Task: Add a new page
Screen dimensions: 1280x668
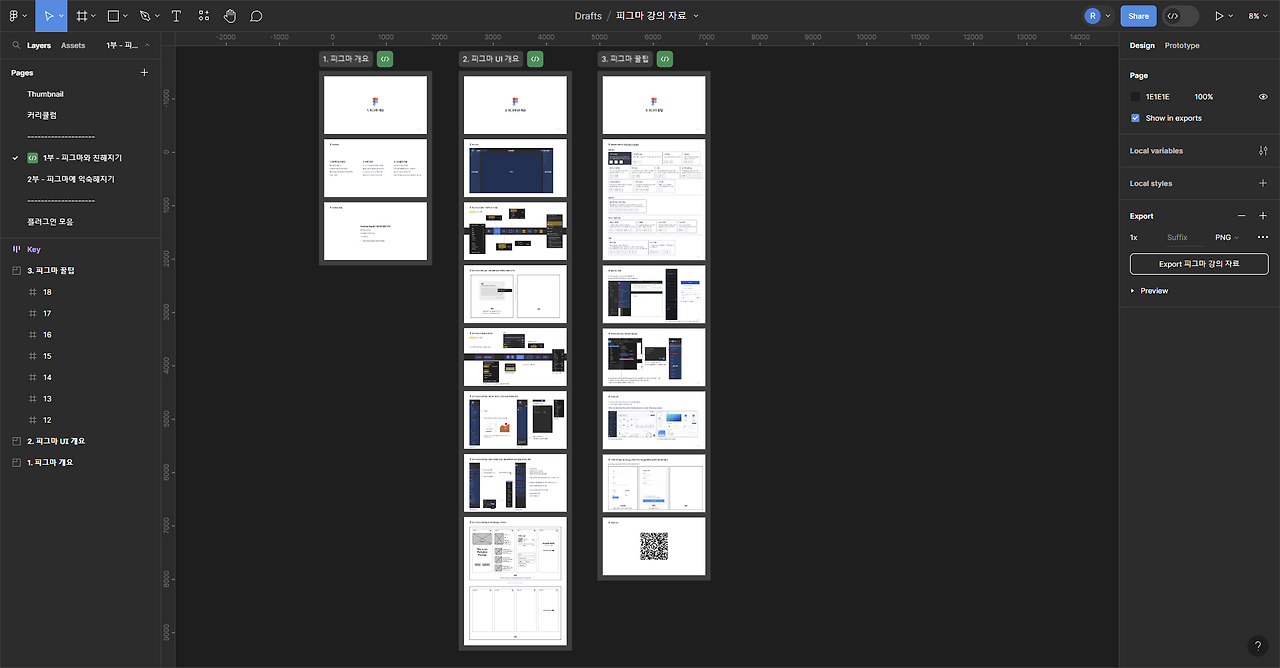Action: tap(144, 73)
